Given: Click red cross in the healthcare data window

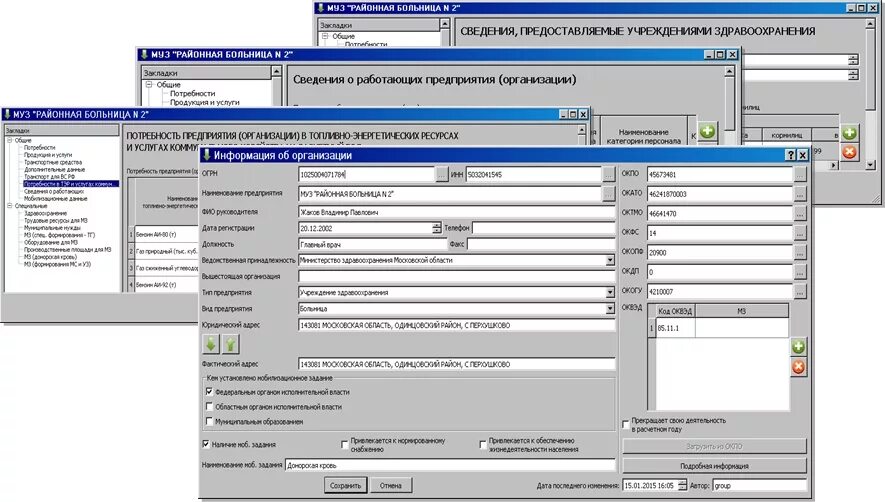Looking at the screenshot, I should pos(849,152).
